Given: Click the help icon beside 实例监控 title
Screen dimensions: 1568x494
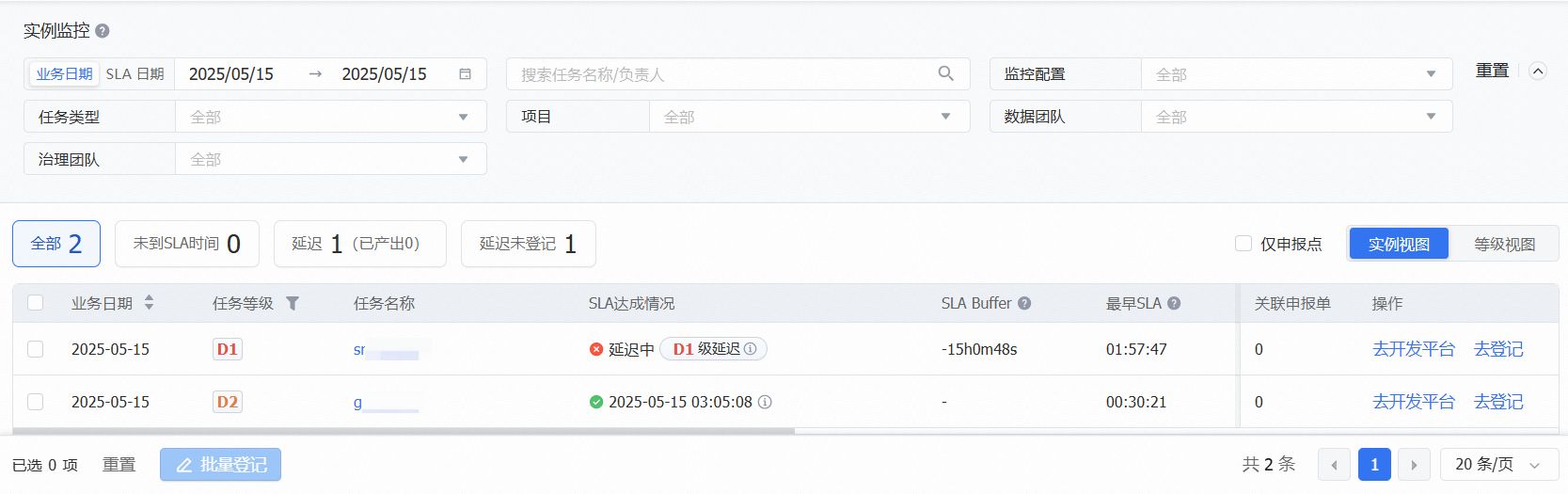Looking at the screenshot, I should pos(103,31).
